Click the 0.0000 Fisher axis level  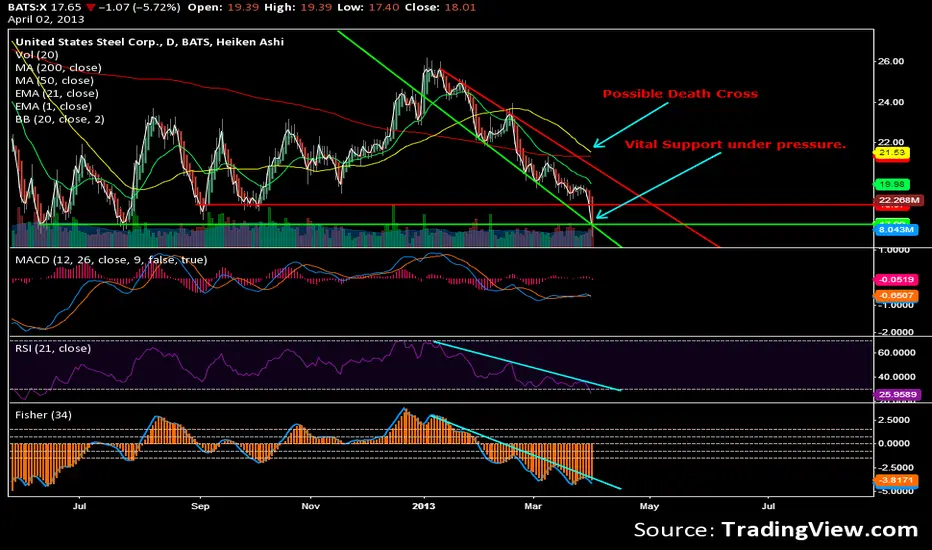(894, 444)
